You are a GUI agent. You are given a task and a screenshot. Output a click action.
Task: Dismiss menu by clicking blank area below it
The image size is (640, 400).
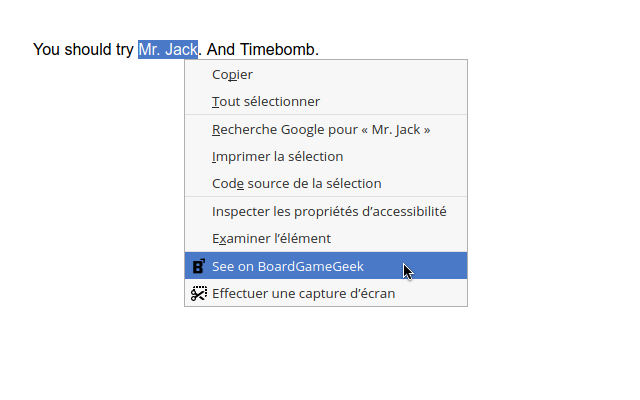(x=320, y=355)
